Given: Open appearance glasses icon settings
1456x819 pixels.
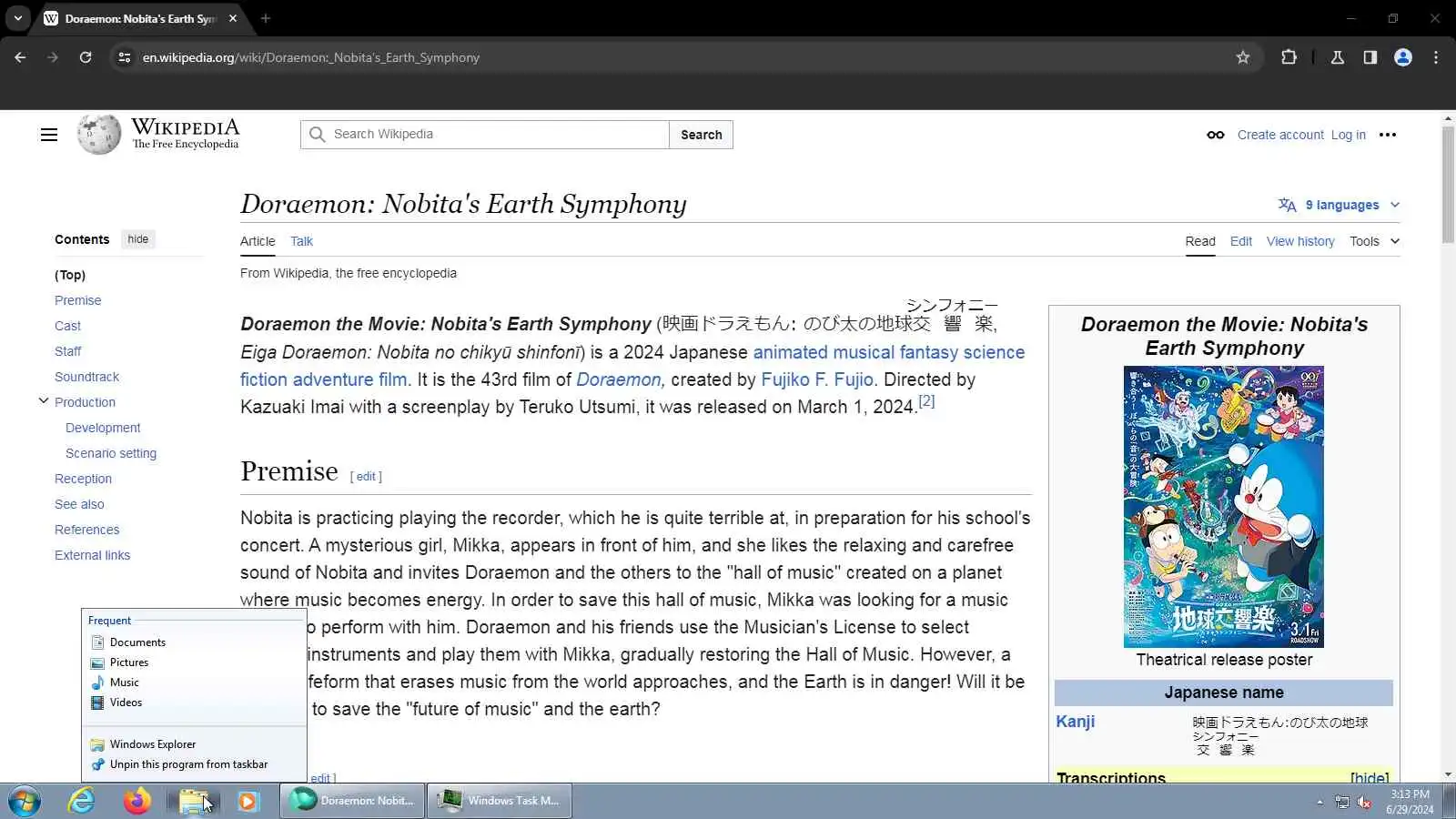Looking at the screenshot, I should coord(1216,135).
